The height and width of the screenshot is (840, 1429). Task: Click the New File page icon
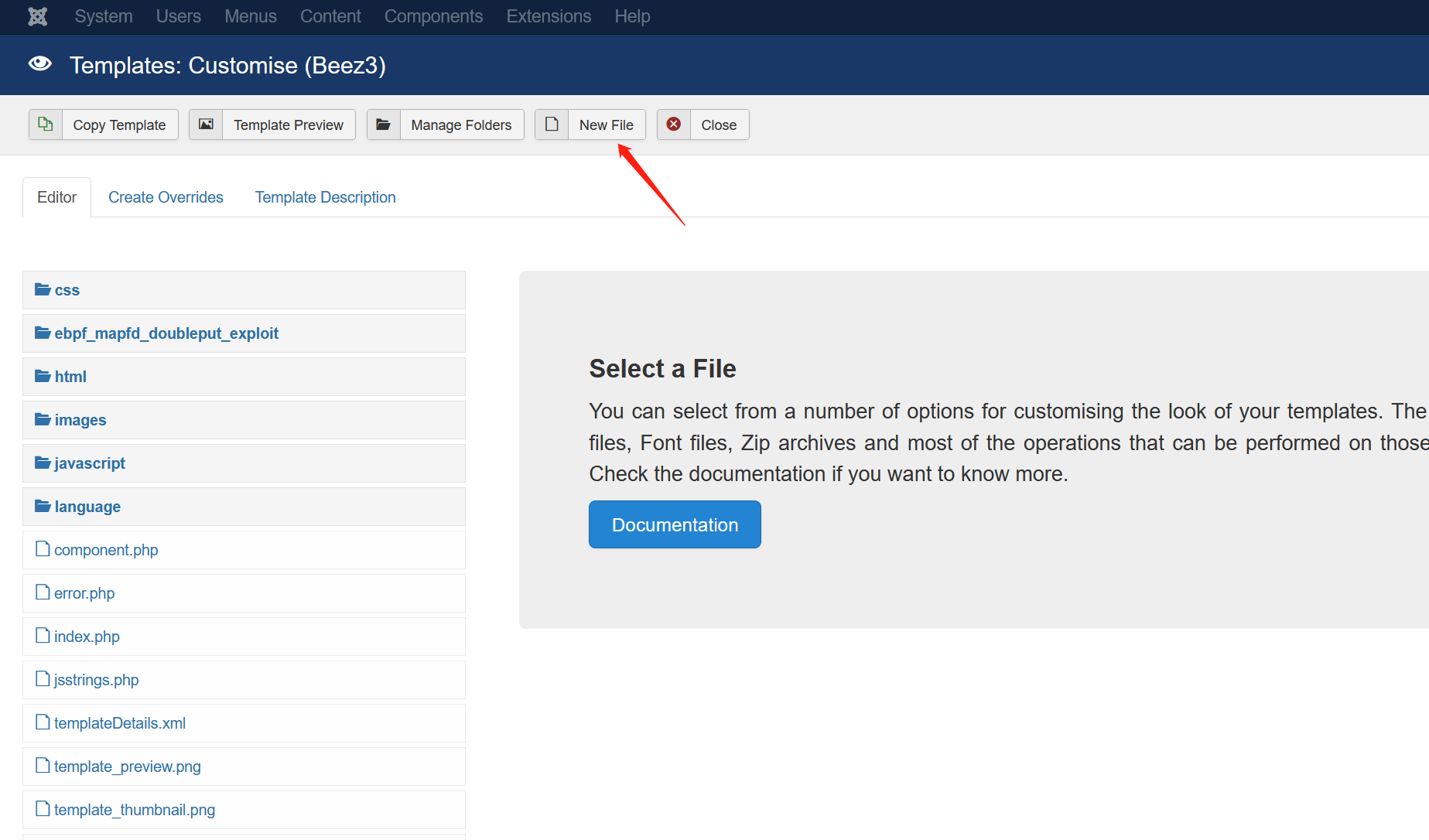(552, 125)
